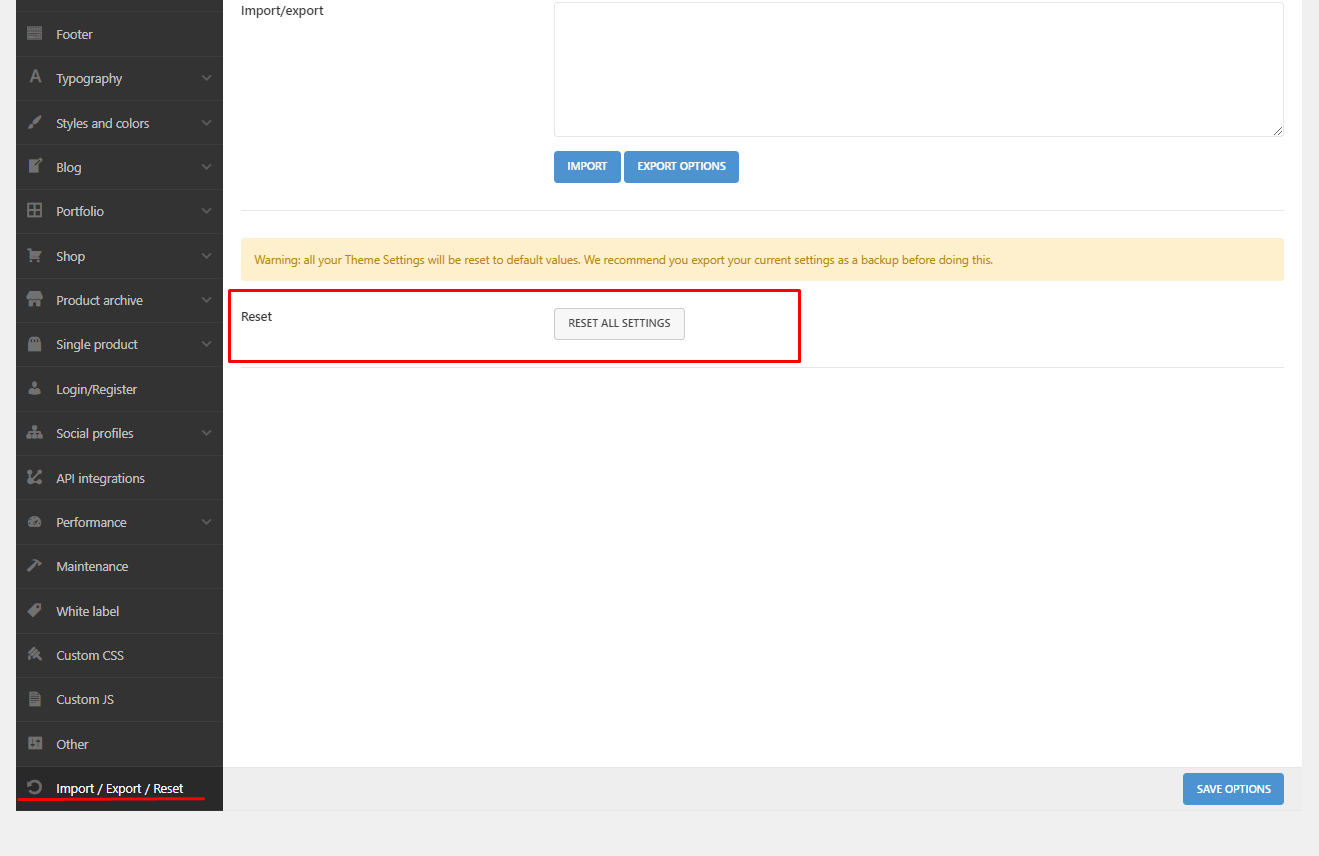
Task: Open the Custom JS section
Action: [119, 699]
